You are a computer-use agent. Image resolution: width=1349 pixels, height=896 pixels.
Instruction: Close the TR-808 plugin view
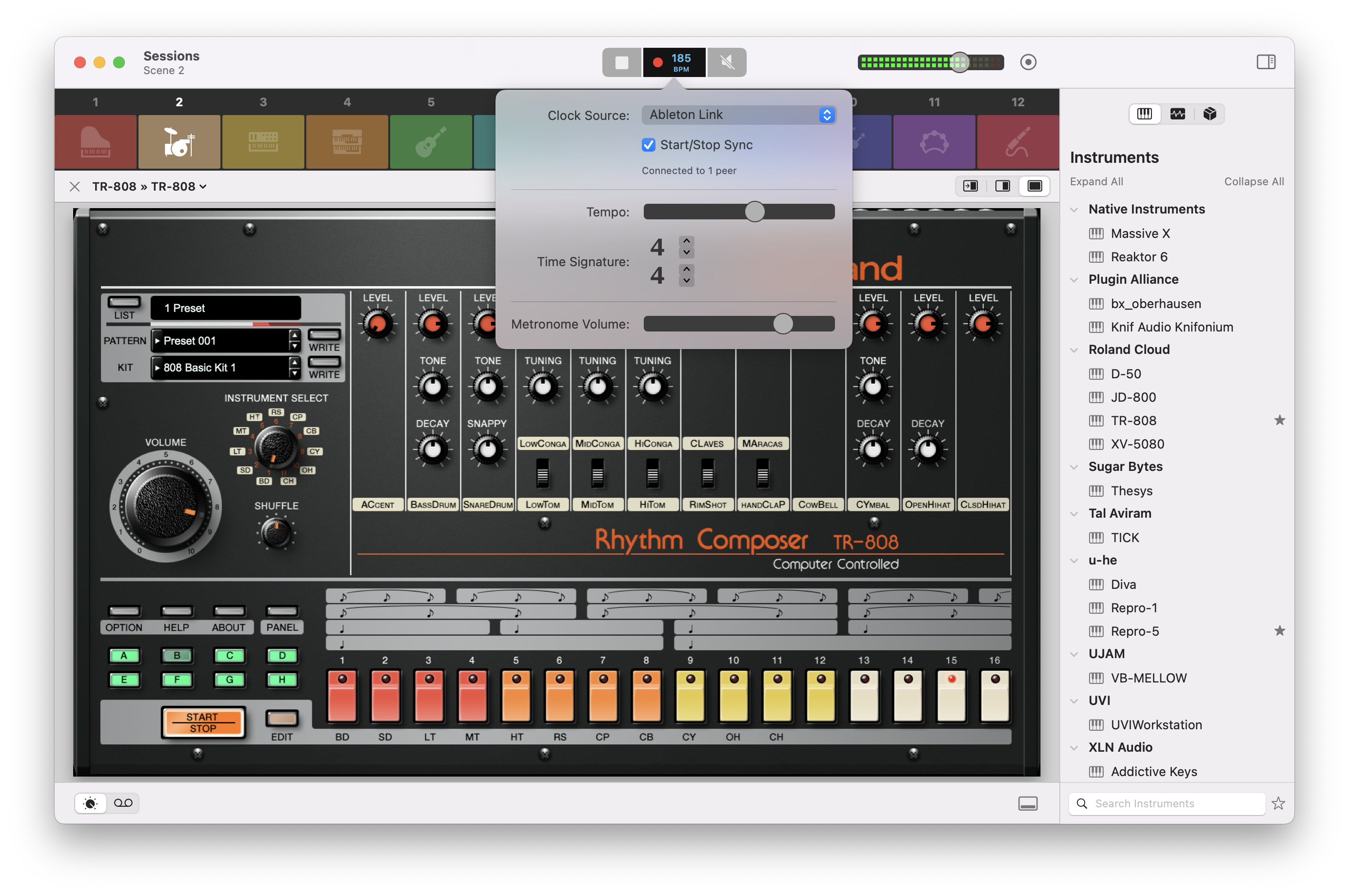(x=74, y=186)
